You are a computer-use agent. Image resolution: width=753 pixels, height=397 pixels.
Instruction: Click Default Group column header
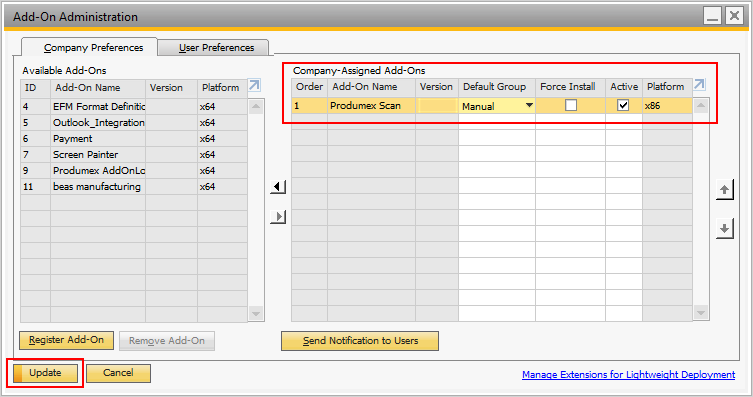coord(497,87)
